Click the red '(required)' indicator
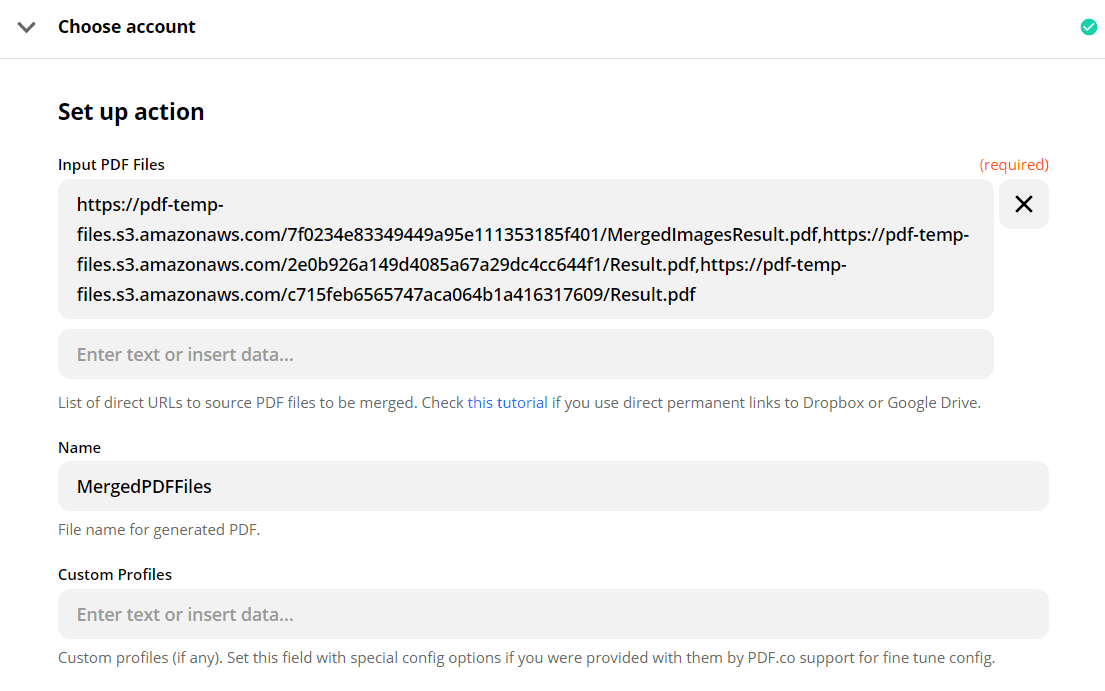 [1013, 164]
